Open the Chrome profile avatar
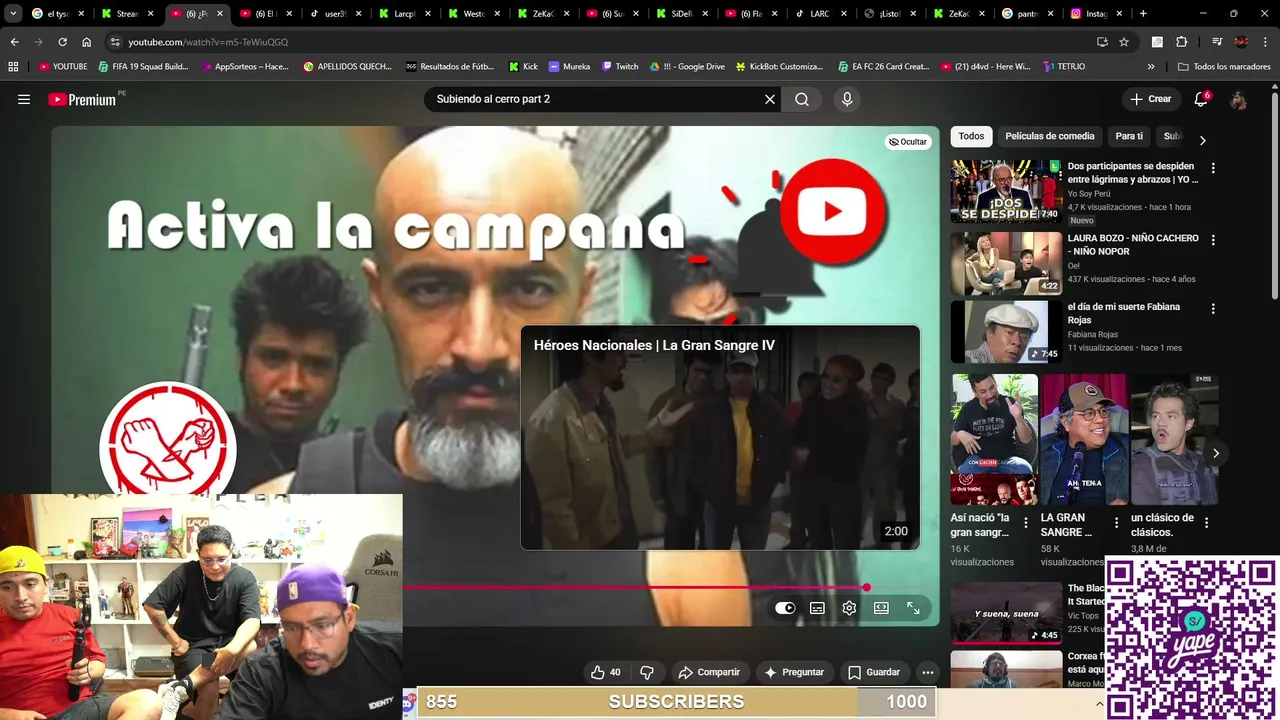The height and width of the screenshot is (720, 1280). coord(1241,42)
